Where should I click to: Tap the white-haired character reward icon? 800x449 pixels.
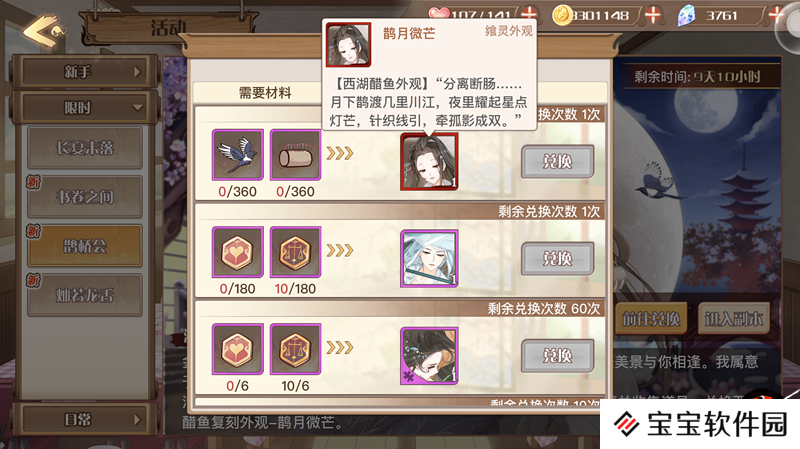(429, 258)
